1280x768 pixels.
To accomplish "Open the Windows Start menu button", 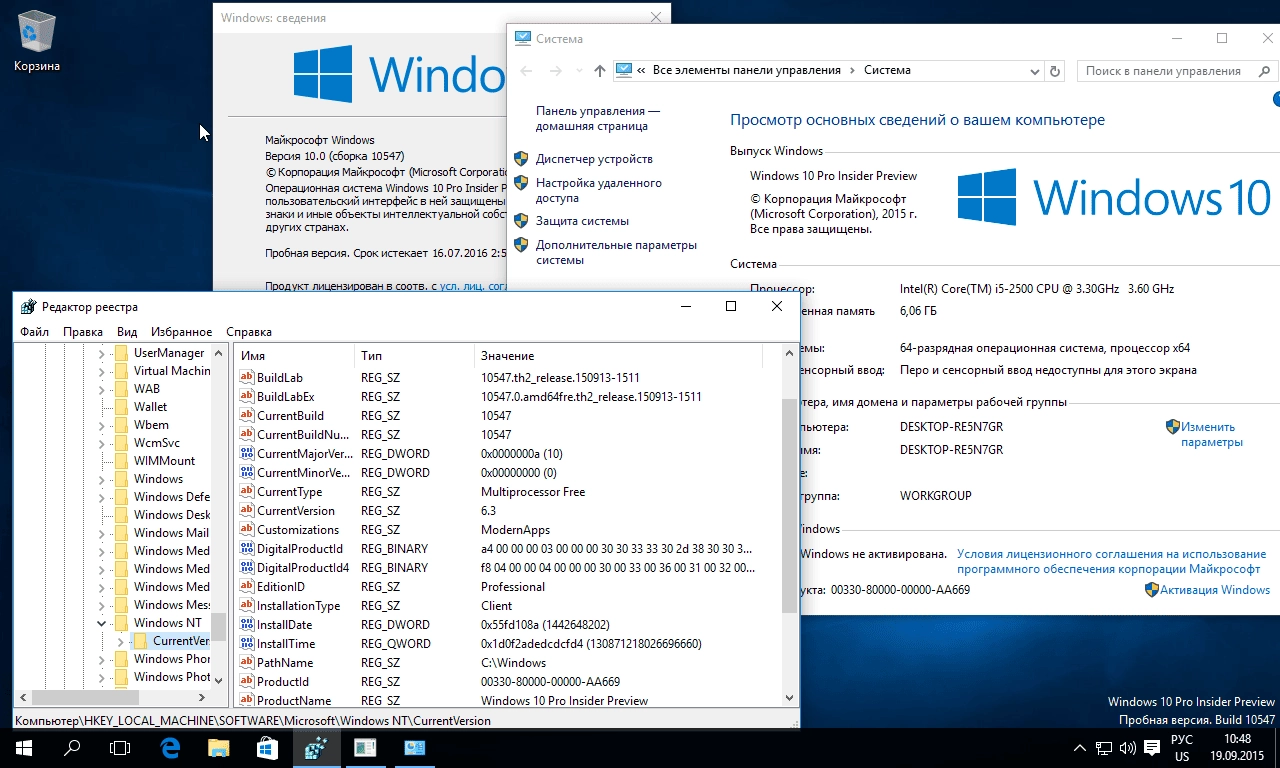I will (x=23, y=747).
